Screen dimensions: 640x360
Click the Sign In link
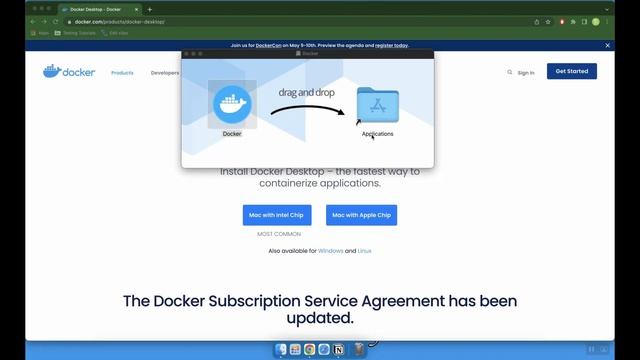coord(526,73)
